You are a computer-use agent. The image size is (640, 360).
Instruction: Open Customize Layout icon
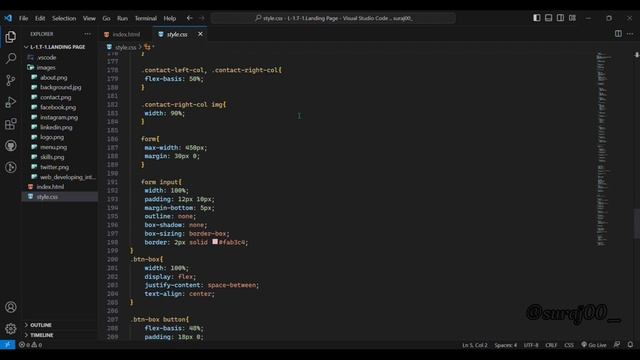tap(572, 18)
